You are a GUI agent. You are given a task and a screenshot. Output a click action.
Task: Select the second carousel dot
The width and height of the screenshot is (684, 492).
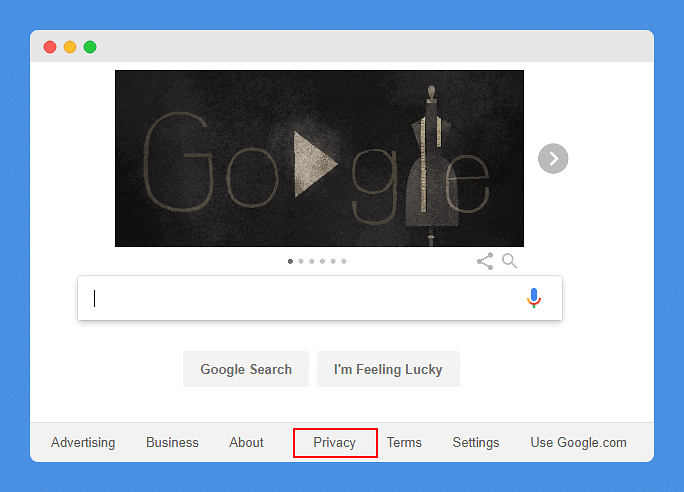[x=301, y=261]
